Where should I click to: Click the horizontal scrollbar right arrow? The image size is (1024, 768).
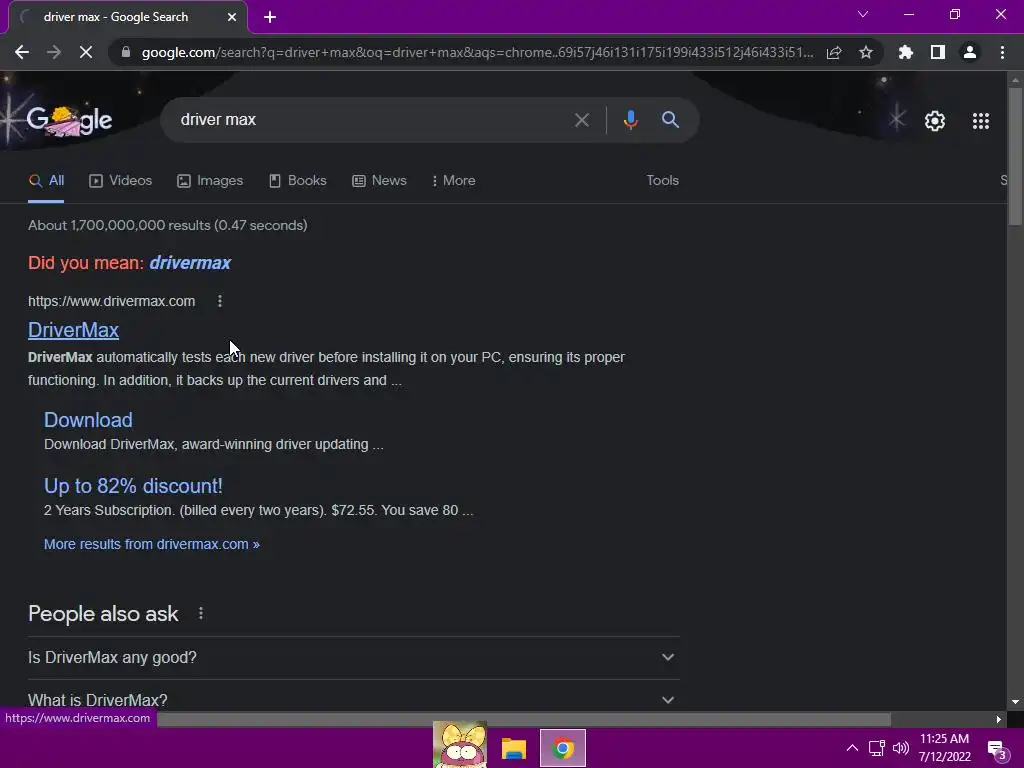(999, 720)
